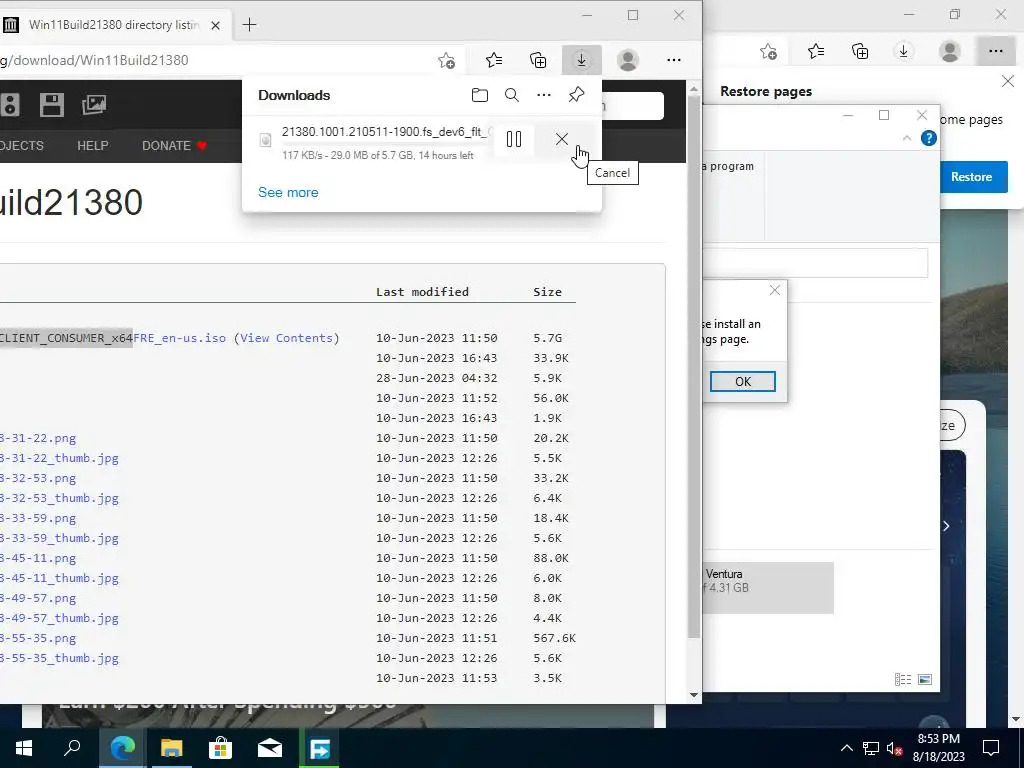
Task: Open taskbar Search
Action: point(72,748)
